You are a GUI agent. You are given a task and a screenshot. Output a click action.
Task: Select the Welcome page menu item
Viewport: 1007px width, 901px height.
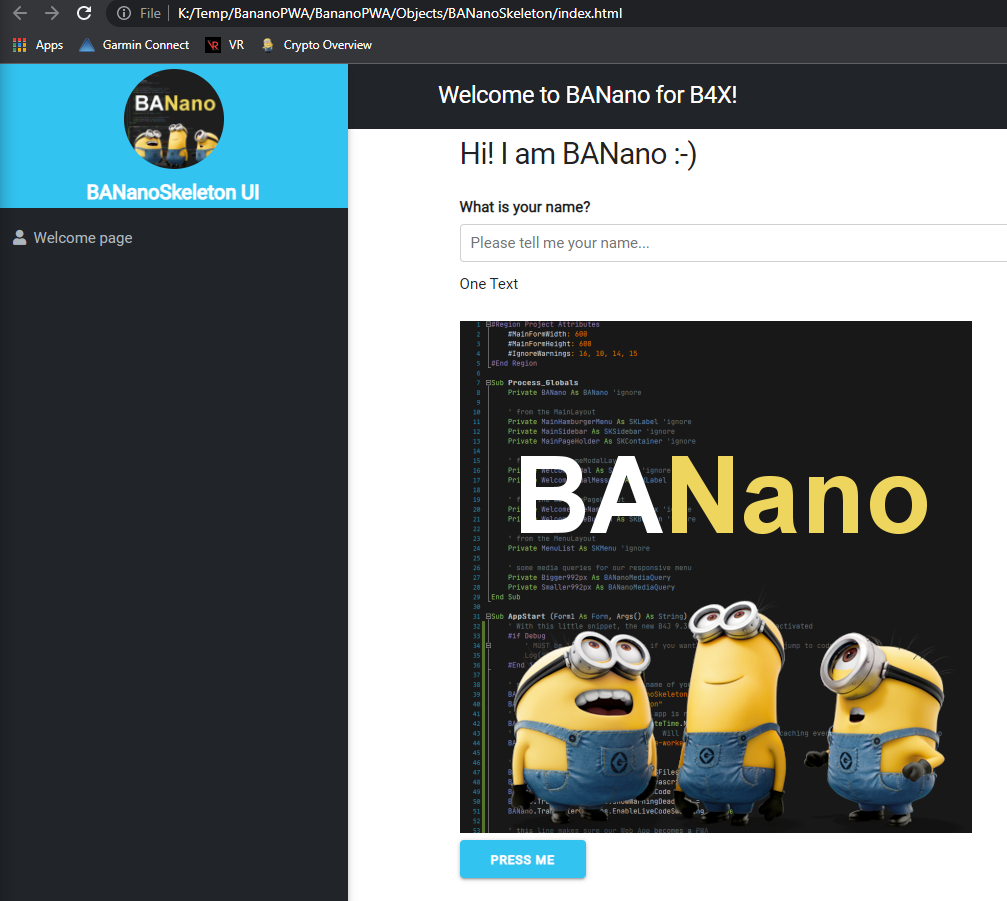point(83,238)
